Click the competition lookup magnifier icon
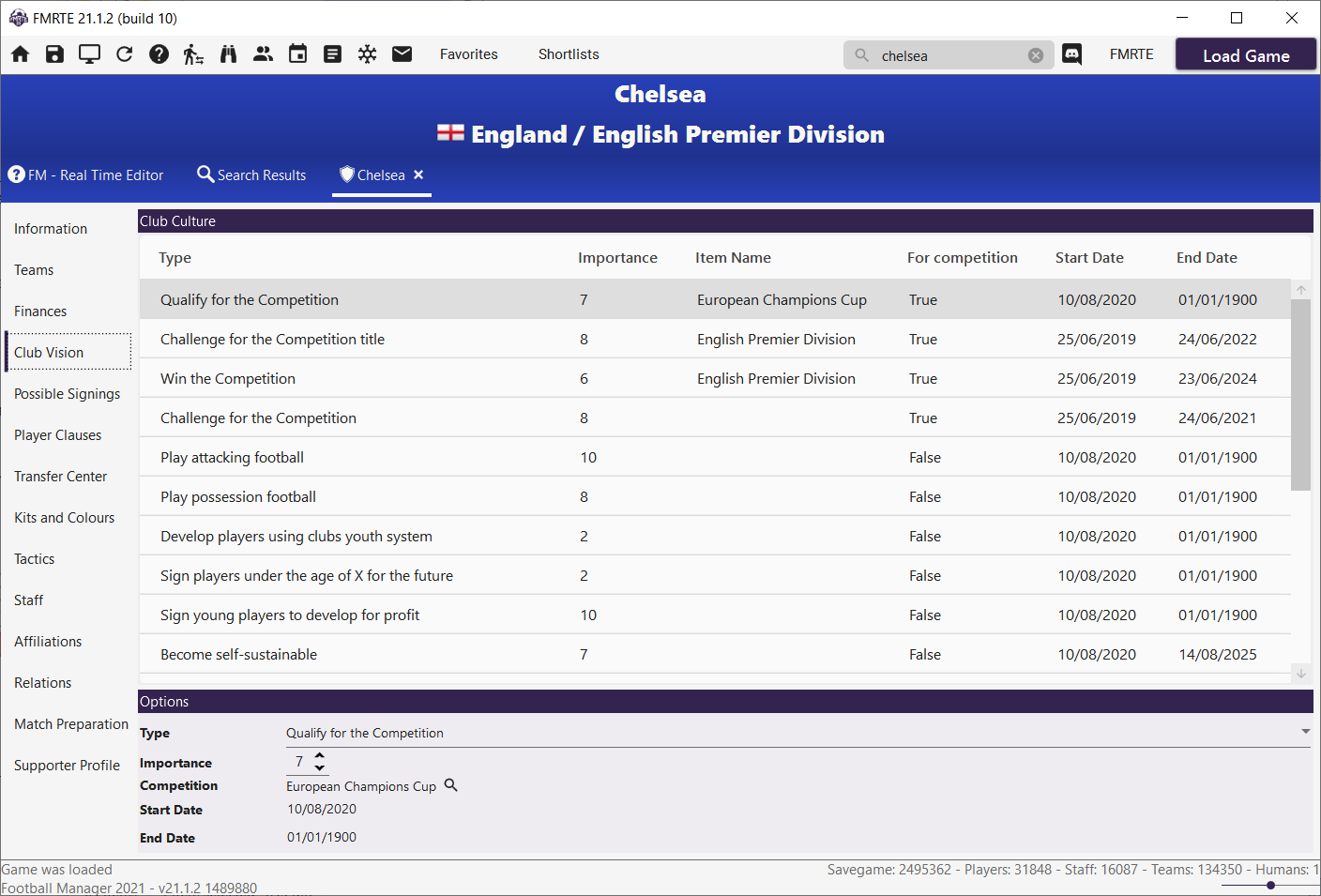 (x=450, y=785)
